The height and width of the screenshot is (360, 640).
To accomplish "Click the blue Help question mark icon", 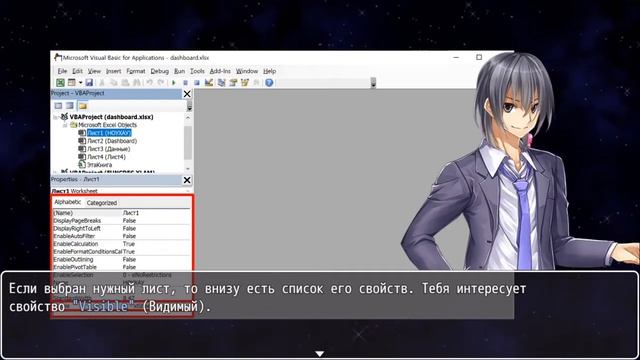I will [x=269, y=83].
